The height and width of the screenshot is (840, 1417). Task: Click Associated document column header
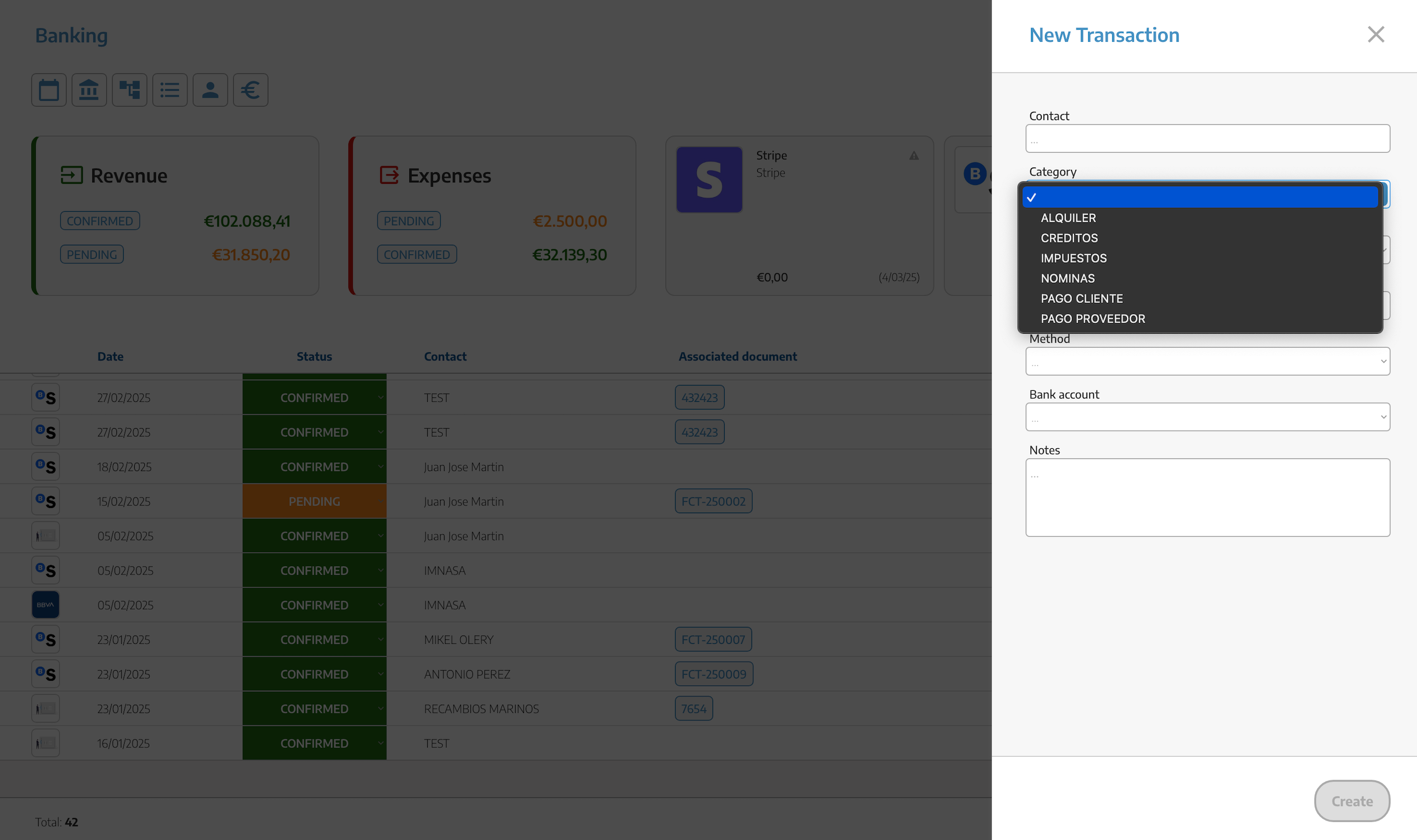click(738, 357)
